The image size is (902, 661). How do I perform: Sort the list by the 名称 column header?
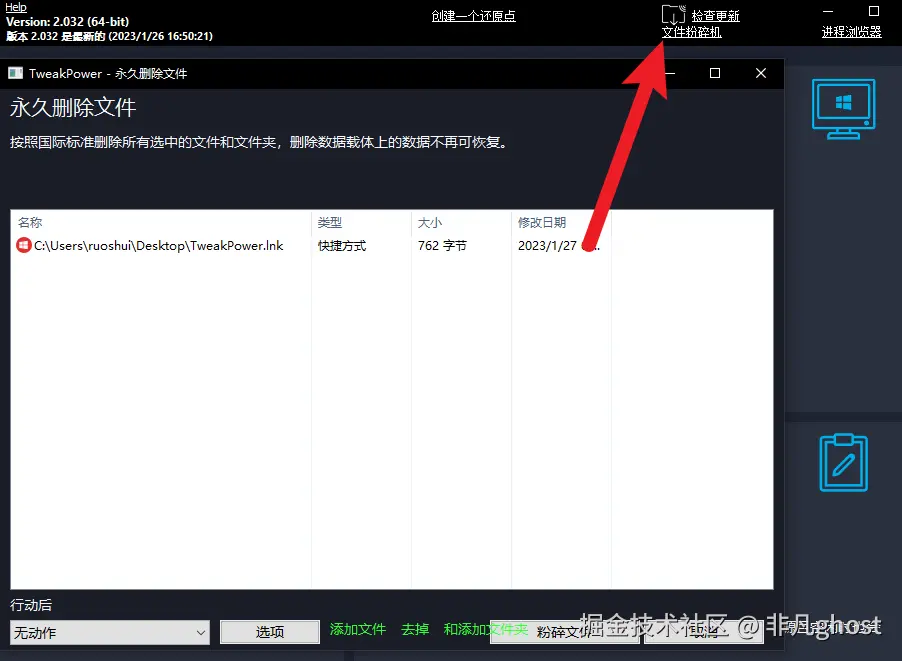coord(30,222)
